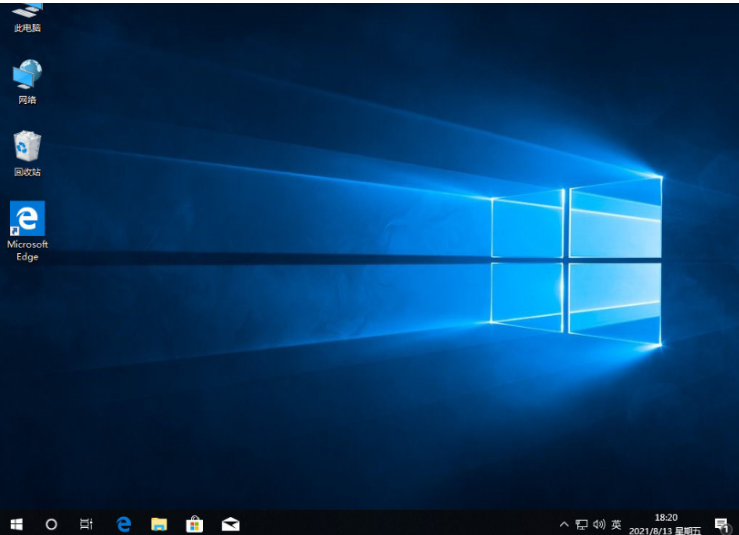Select the 网络 (Network) desktop icon

click(27, 80)
